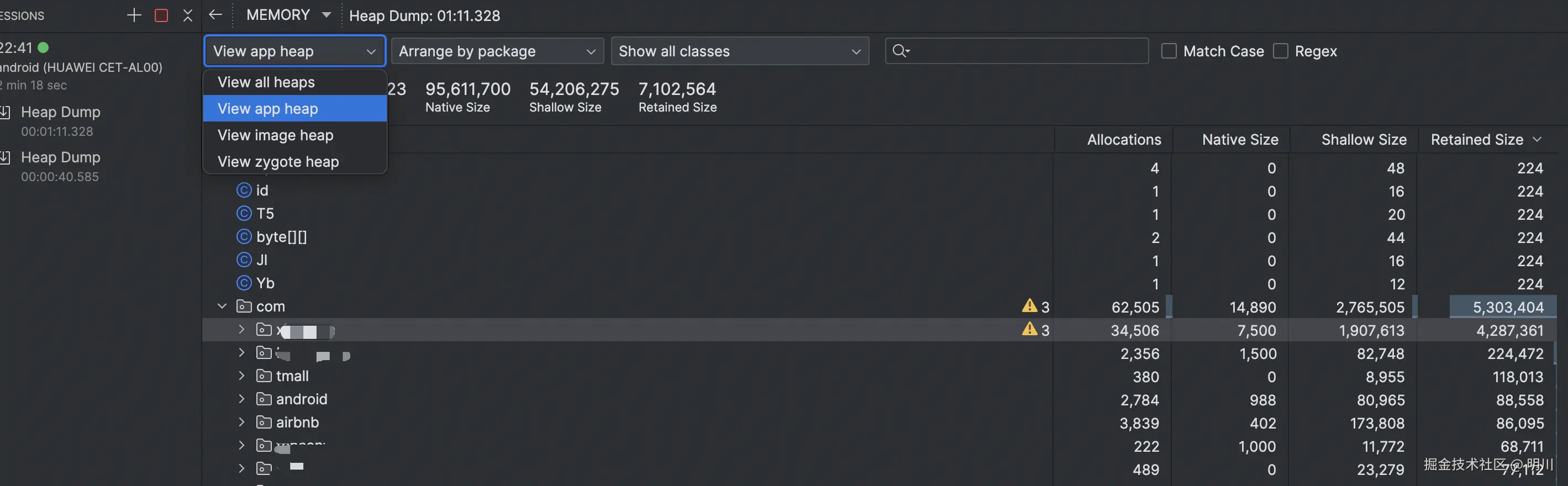Click the search magnifier icon in filter box
The image size is (1568, 486).
pos(900,51)
